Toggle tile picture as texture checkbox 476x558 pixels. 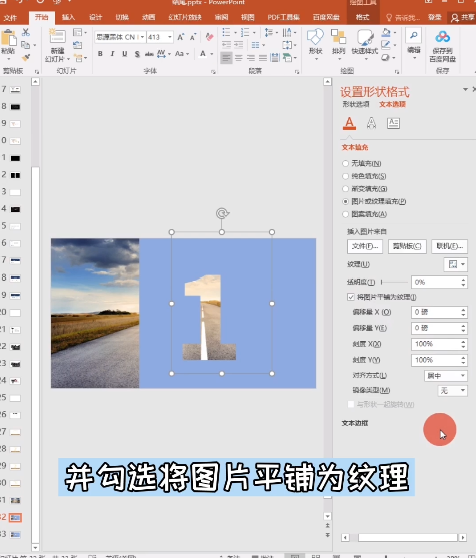click(351, 297)
